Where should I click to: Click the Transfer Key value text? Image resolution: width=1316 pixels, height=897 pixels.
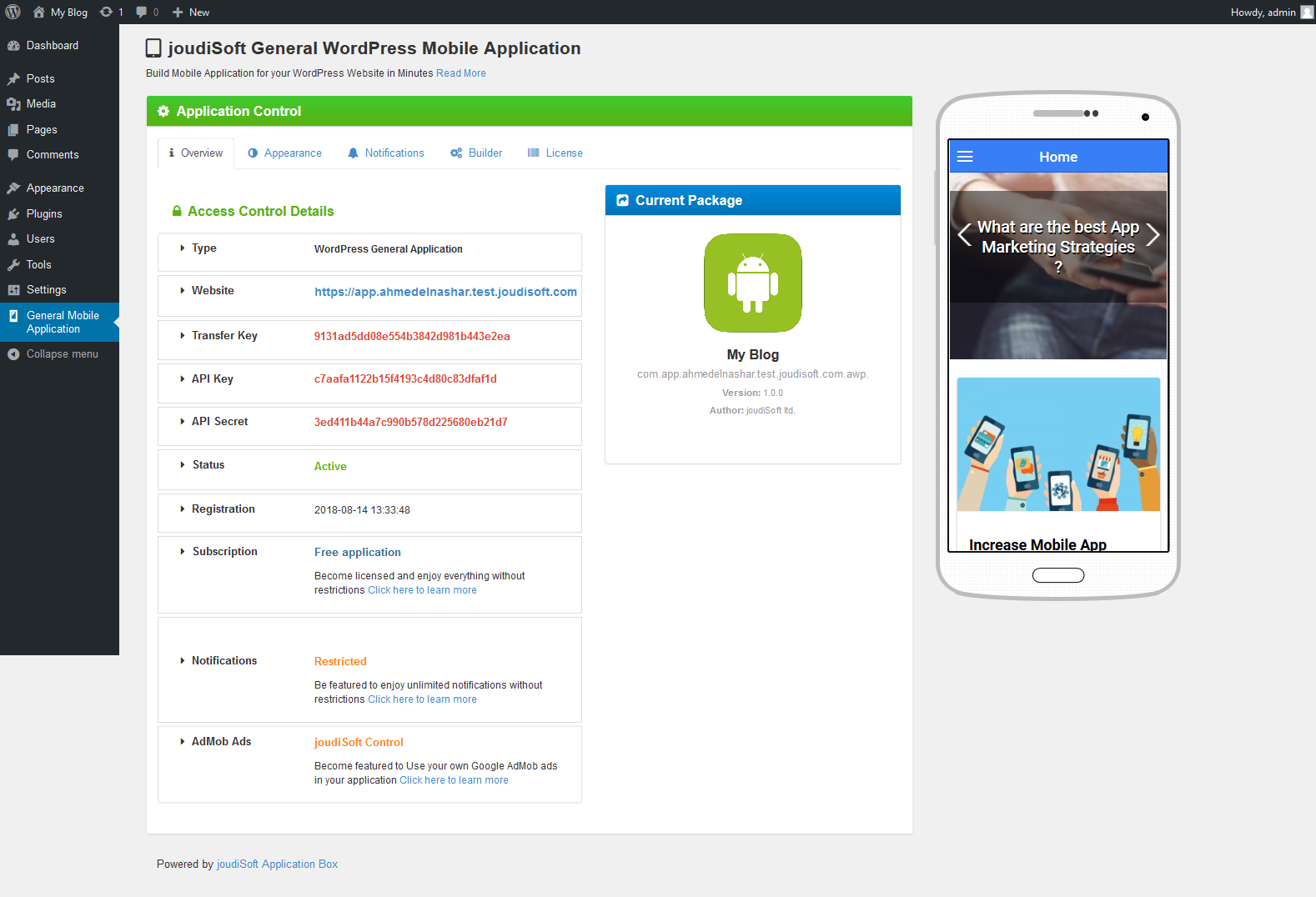coord(412,337)
